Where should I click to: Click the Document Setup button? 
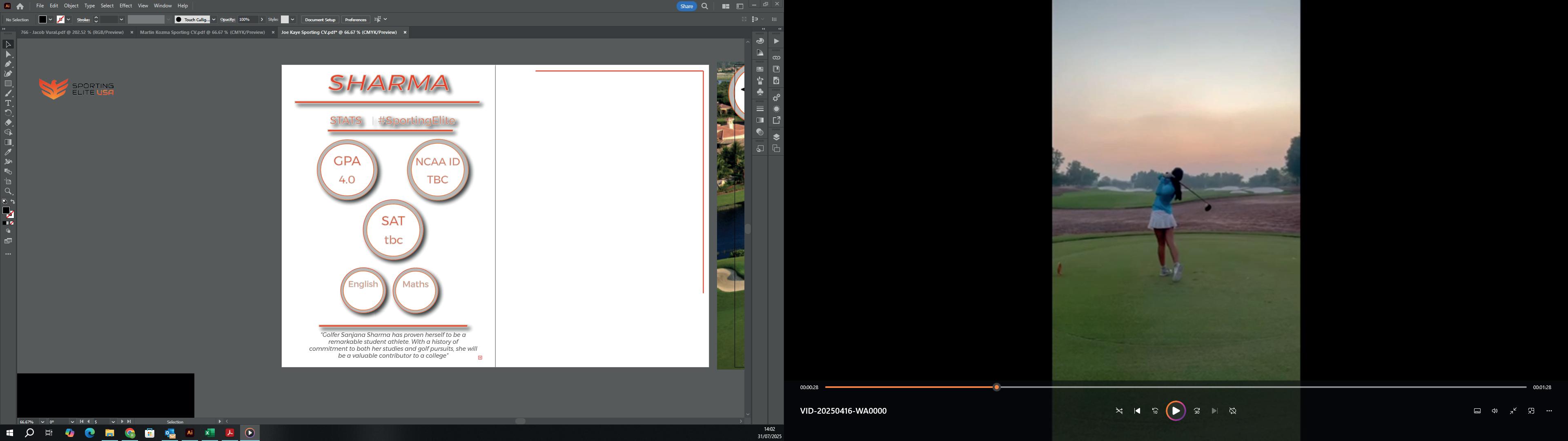coord(320,20)
